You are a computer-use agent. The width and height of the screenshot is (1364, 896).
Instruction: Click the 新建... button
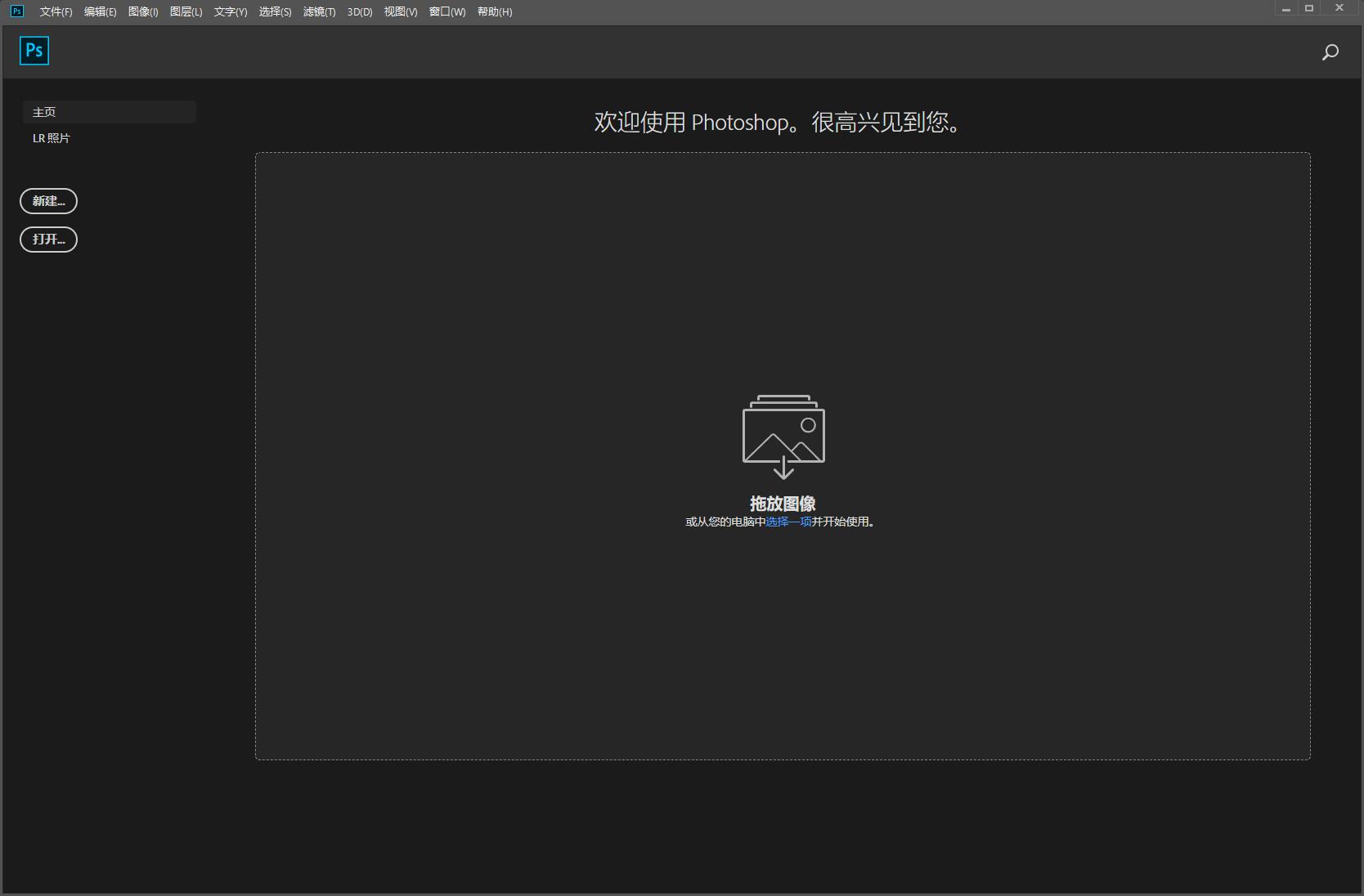point(48,201)
